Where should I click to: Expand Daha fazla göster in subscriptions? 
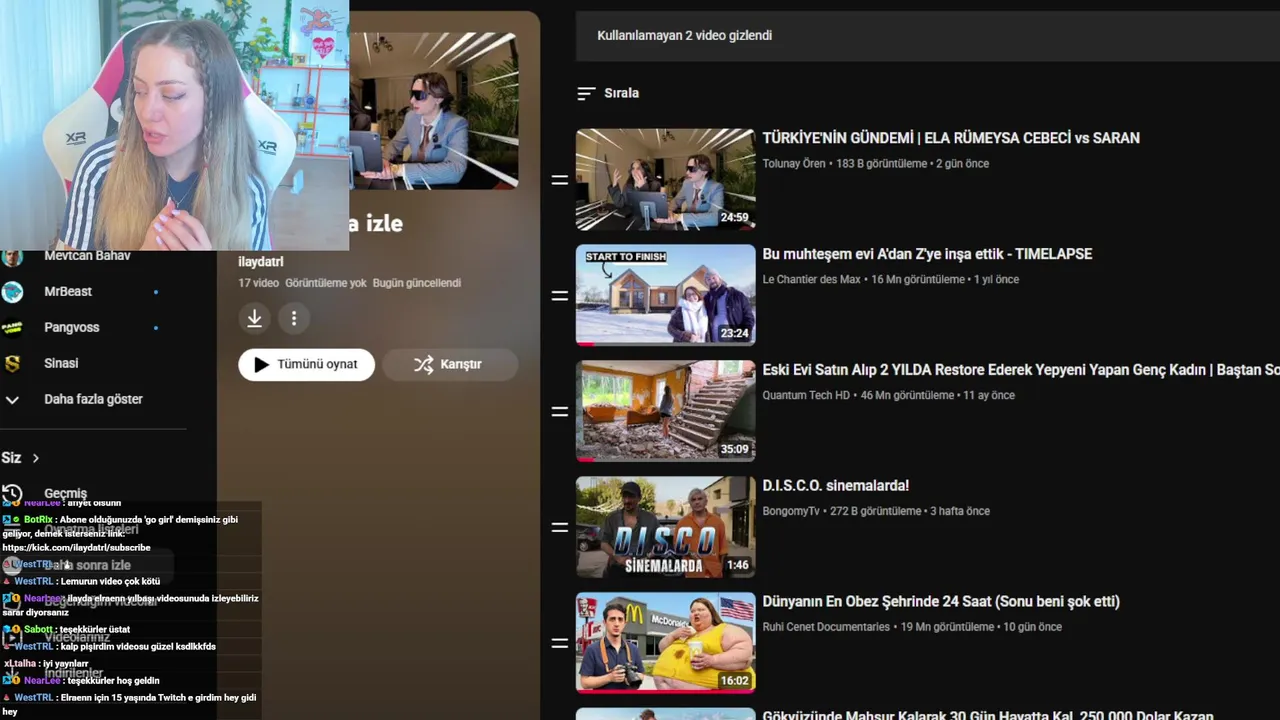click(x=93, y=399)
